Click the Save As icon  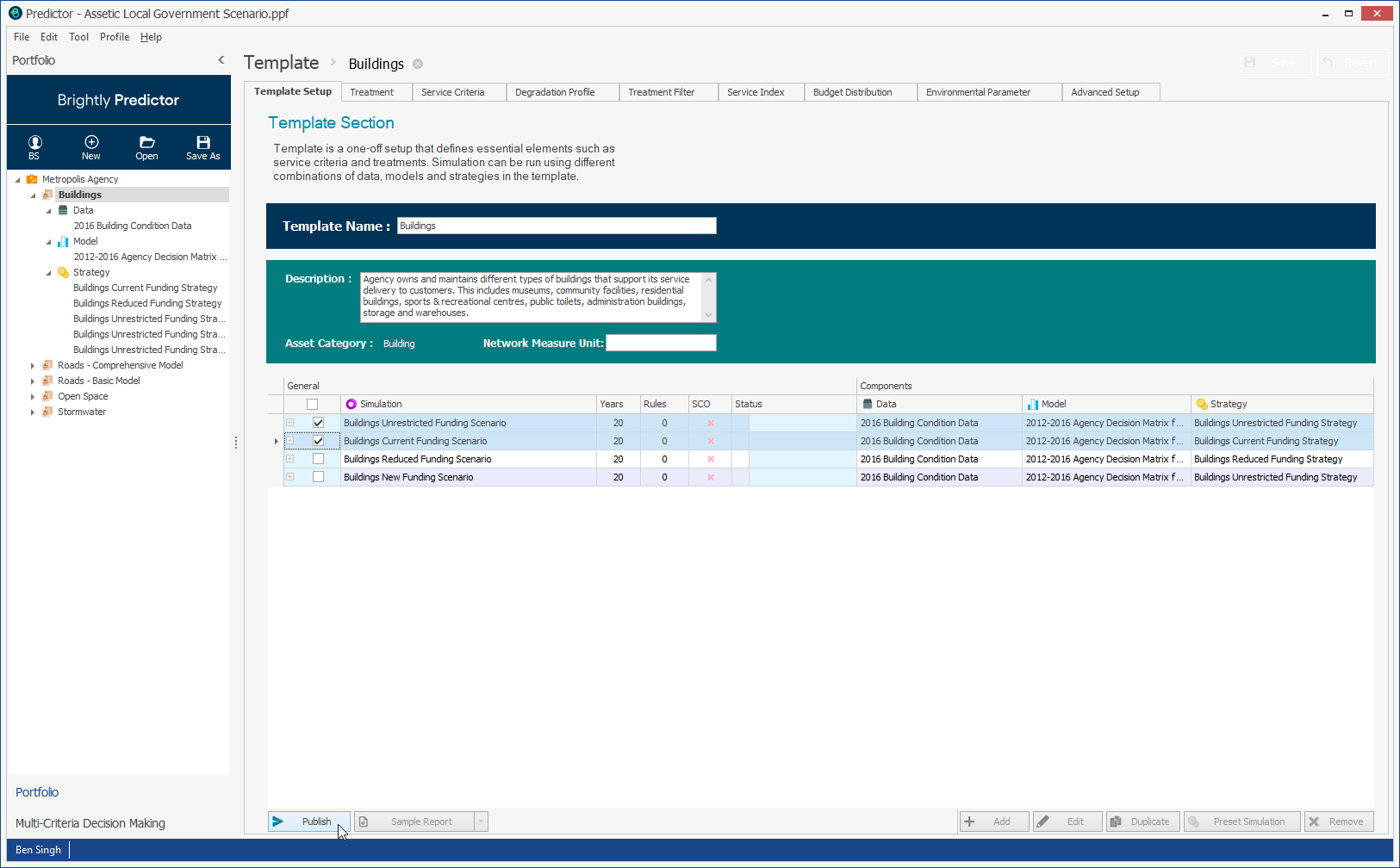click(x=202, y=146)
